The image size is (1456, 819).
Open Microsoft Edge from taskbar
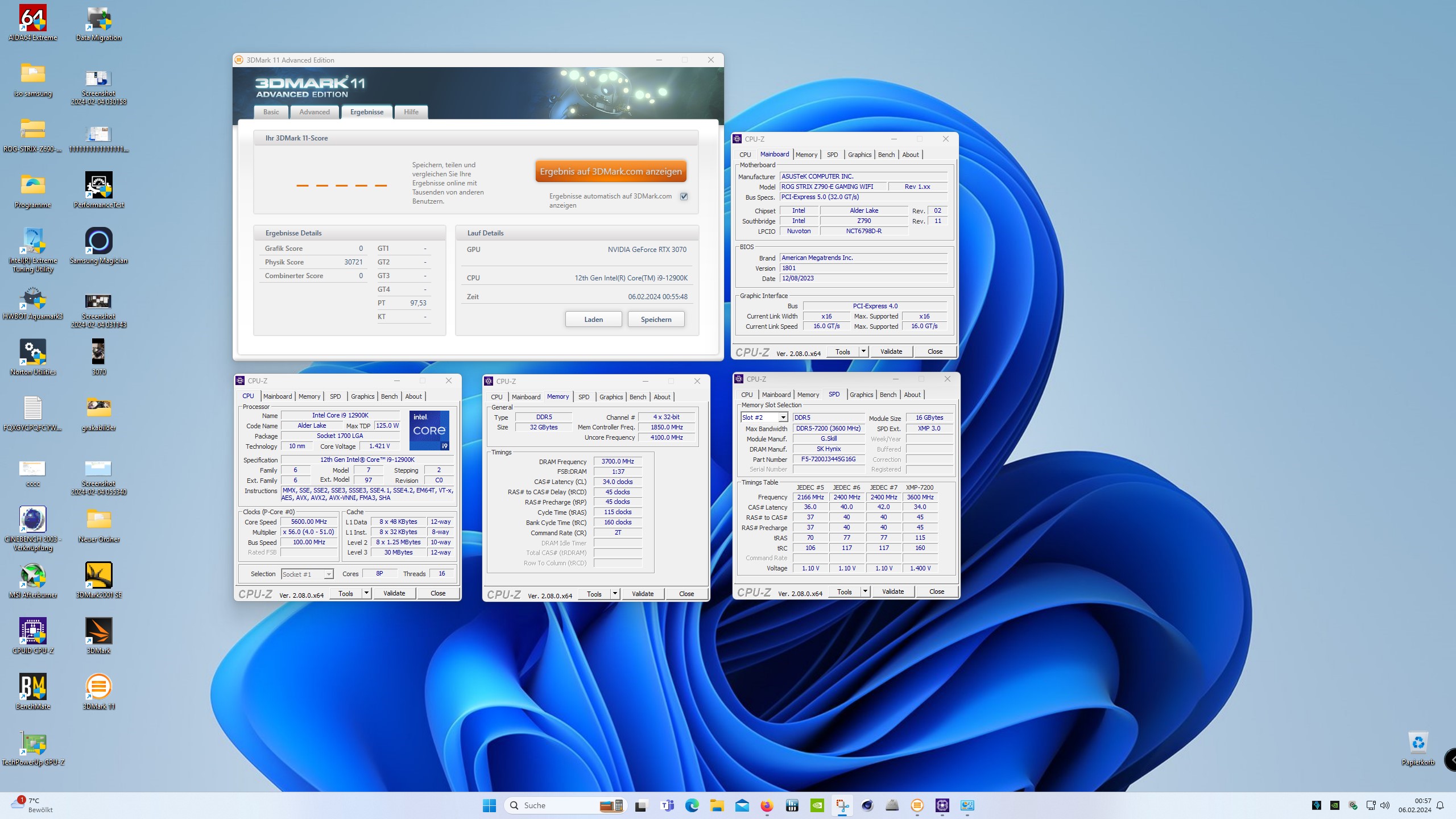point(692,805)
